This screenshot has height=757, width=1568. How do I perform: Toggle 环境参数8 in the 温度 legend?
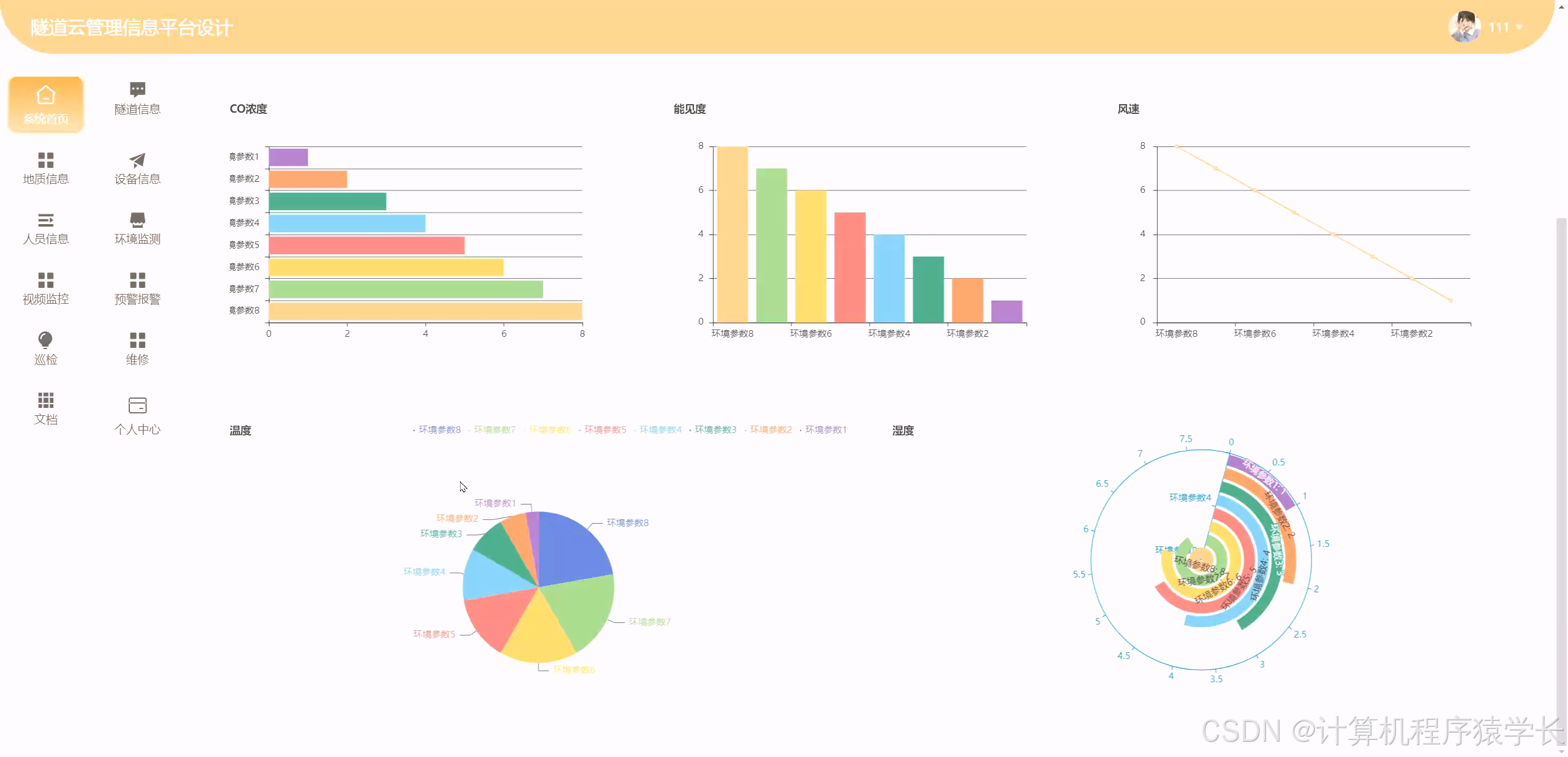(437, 430)
